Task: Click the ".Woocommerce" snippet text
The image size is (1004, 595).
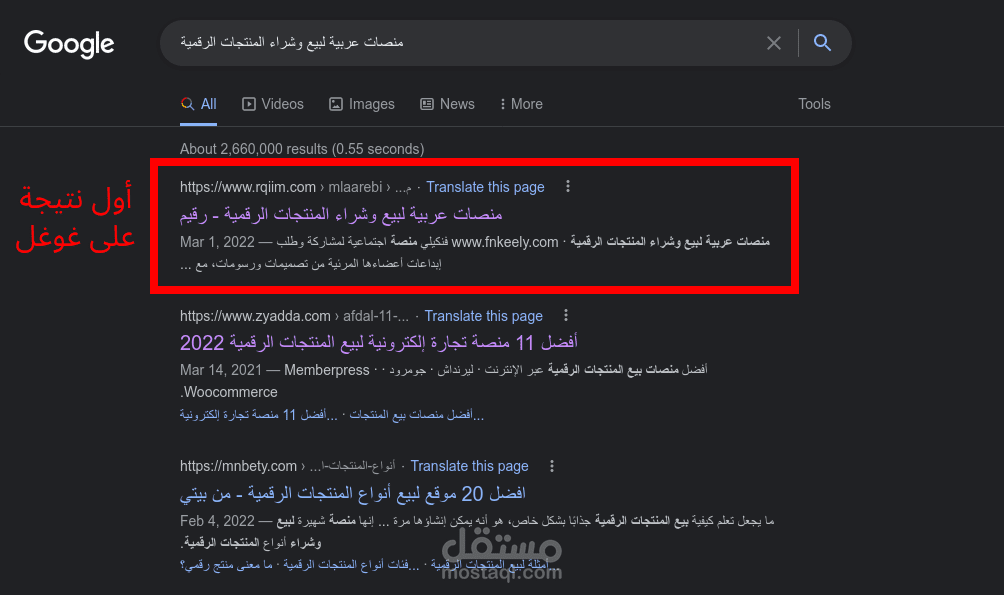Action: point(229,392)
